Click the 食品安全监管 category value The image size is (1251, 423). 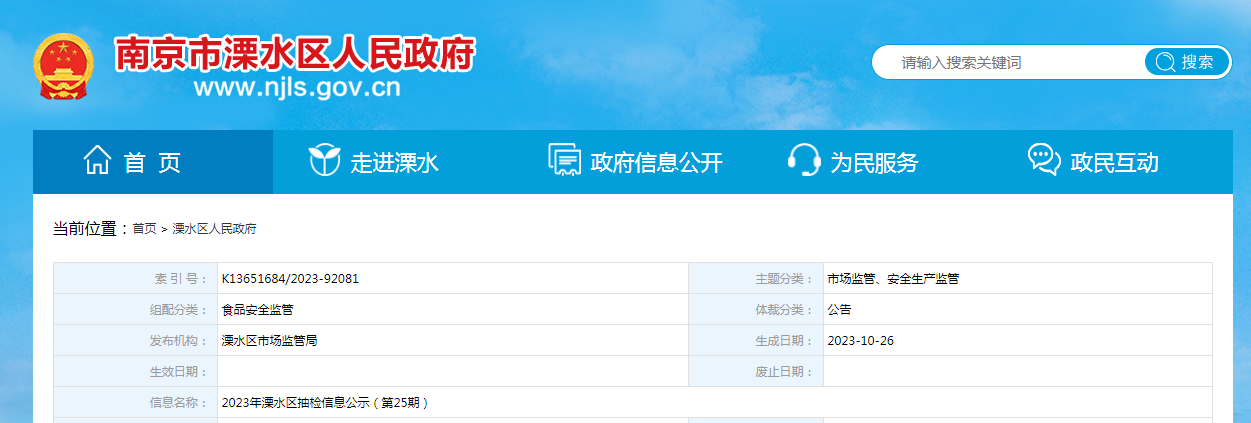pos(257,310)
